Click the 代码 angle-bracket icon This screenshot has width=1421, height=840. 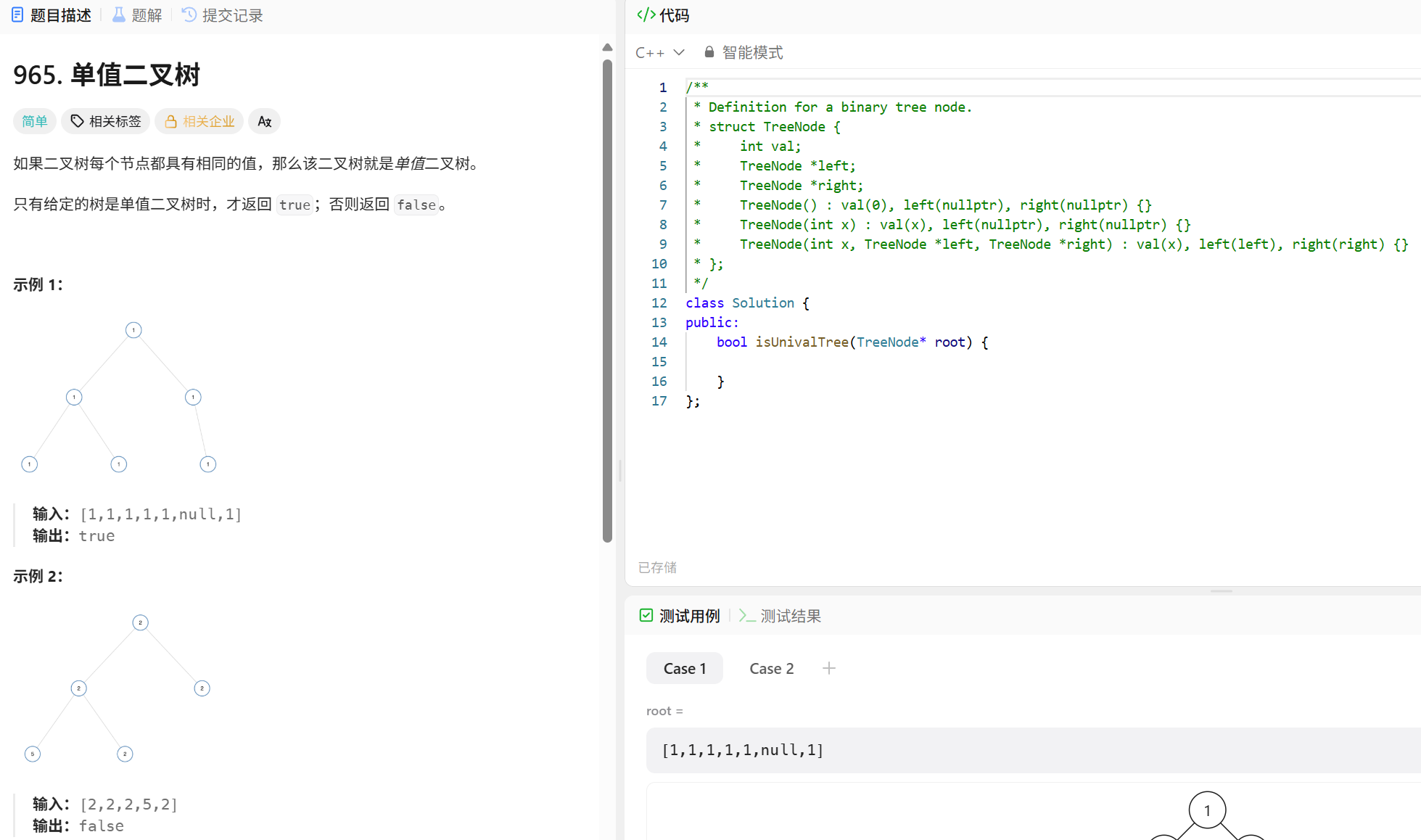(x=646, y=15)
